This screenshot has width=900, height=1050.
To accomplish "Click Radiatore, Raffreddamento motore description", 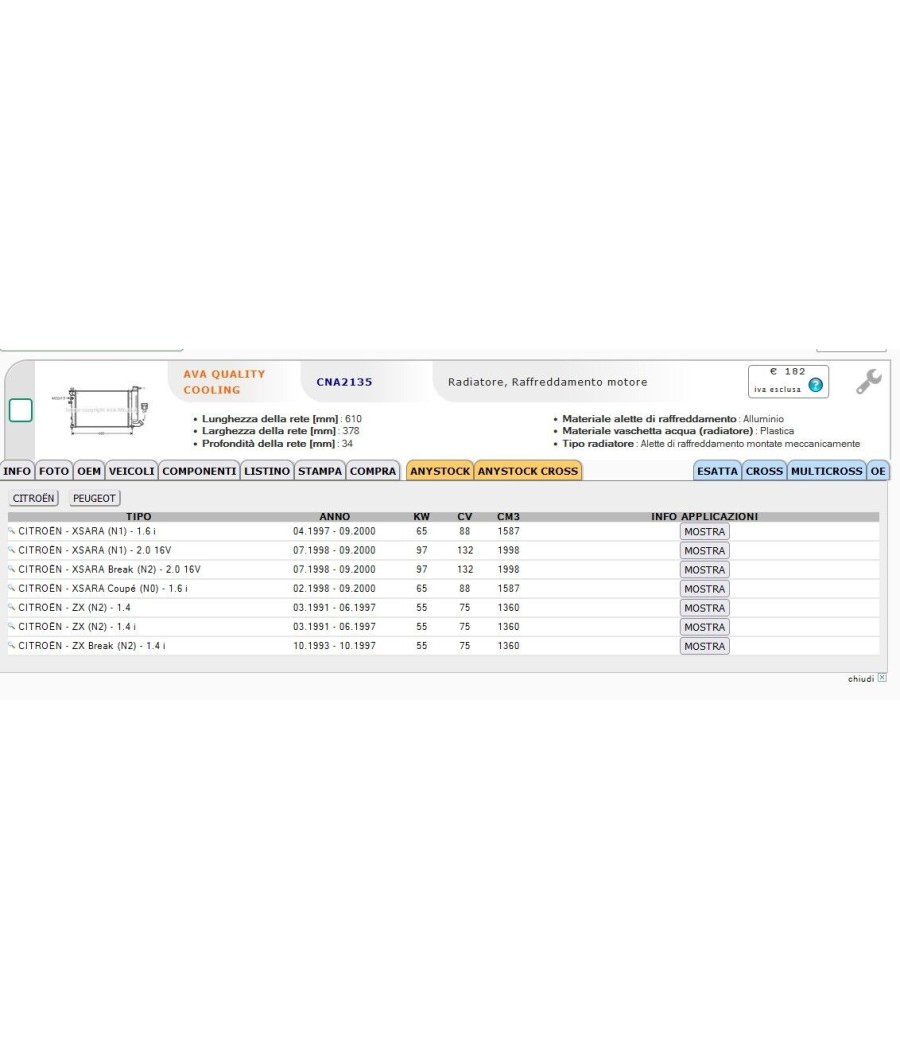I will pyautogui.click(x=547, y=382).
